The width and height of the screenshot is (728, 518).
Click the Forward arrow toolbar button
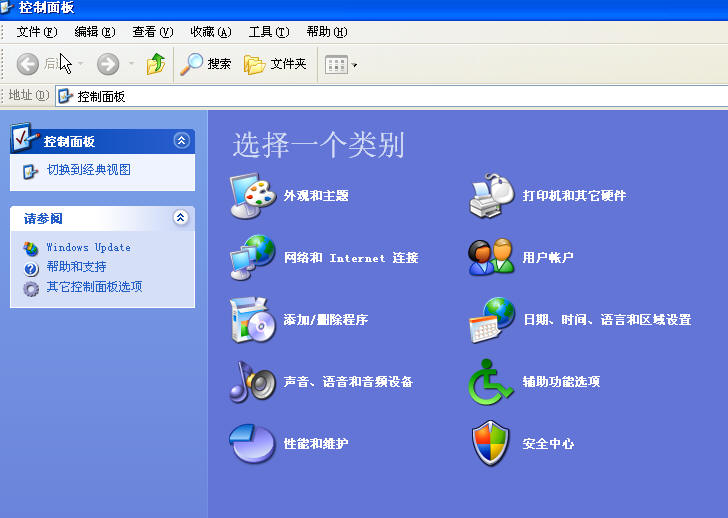click(x=108, y=64)
